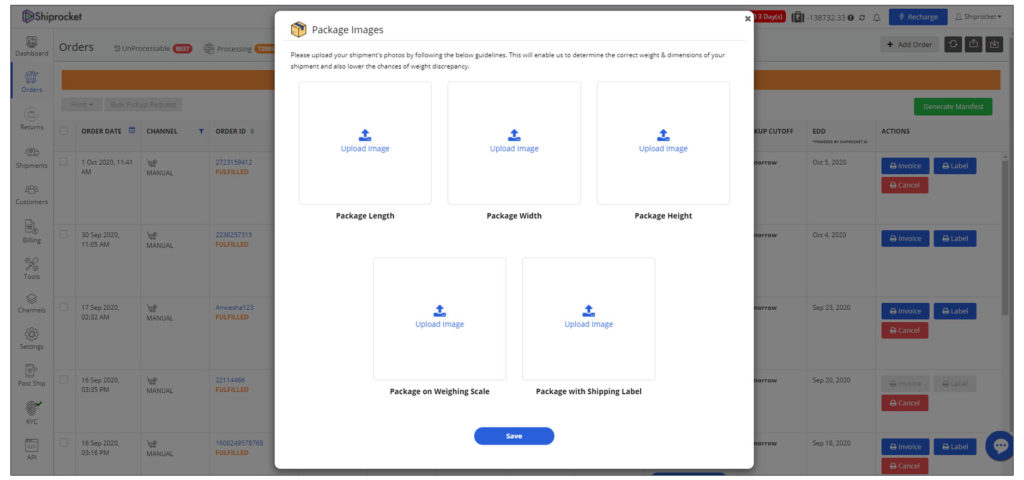Open Shipments in the sidebar
Screen dimensions: 1024x480
click(x=31, y=157)
